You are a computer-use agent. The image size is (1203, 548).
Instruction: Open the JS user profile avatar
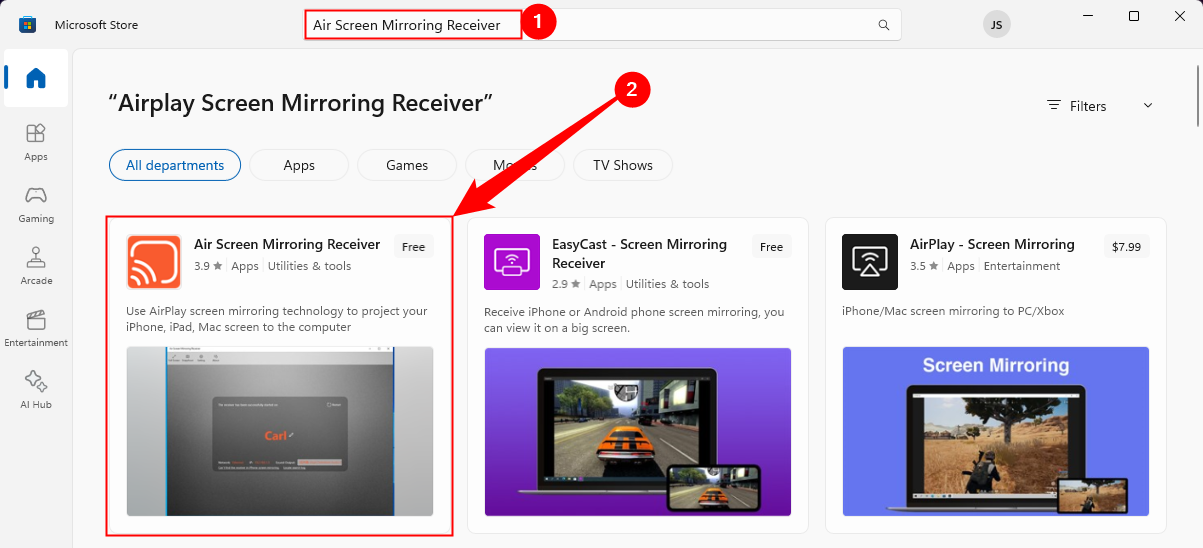click(x=996, y=25)
